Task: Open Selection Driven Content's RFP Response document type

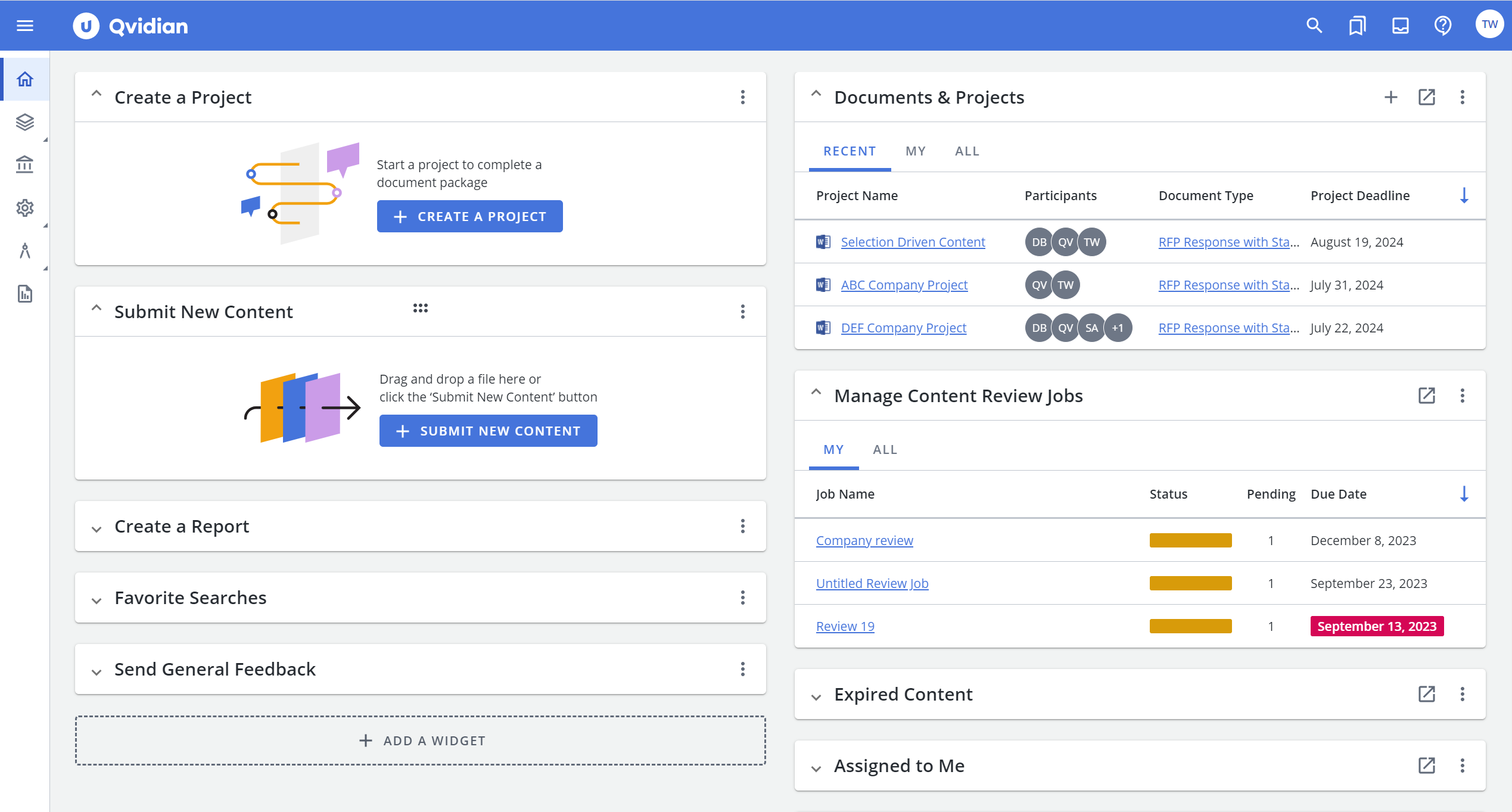Action: coord(1228,242)
